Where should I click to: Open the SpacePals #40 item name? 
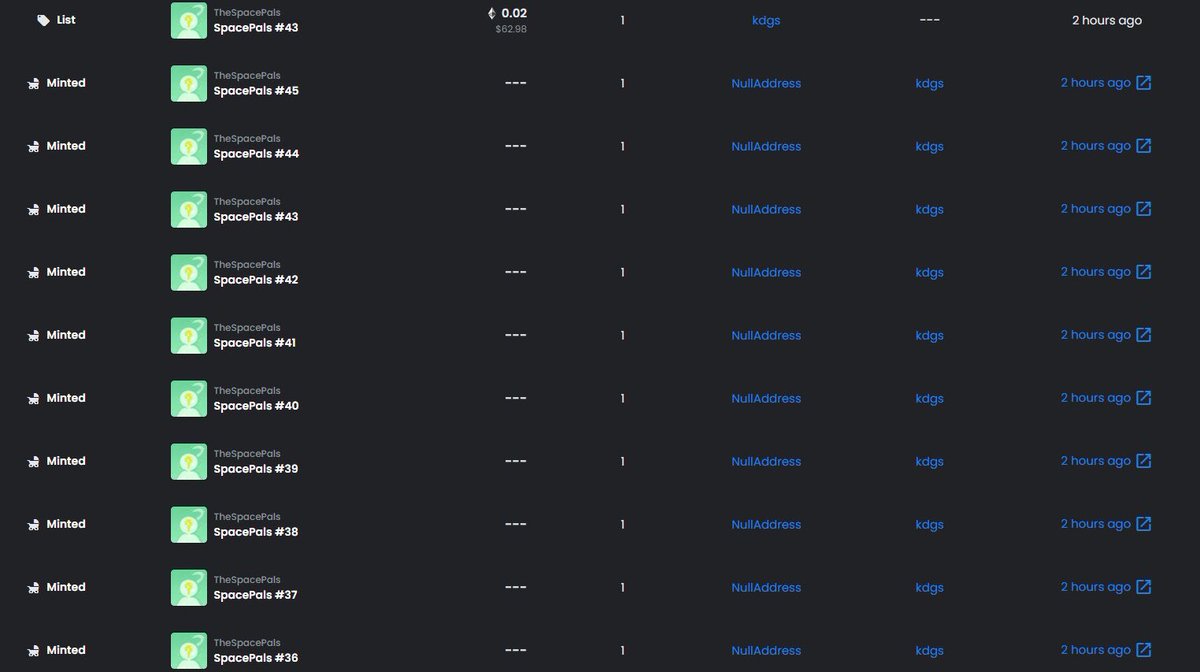[256, 406]
